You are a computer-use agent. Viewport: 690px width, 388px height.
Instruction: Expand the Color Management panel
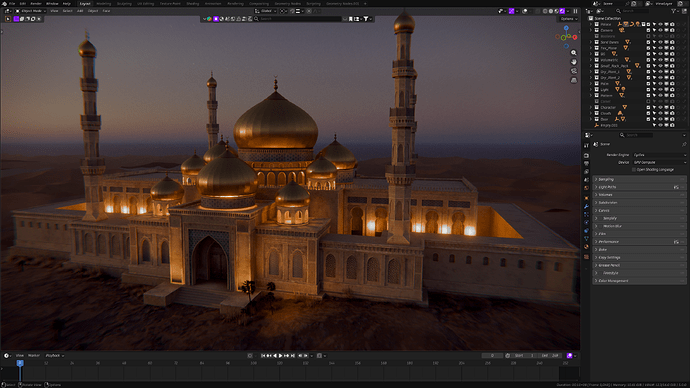pyautogui.click(x=639, y=281)
